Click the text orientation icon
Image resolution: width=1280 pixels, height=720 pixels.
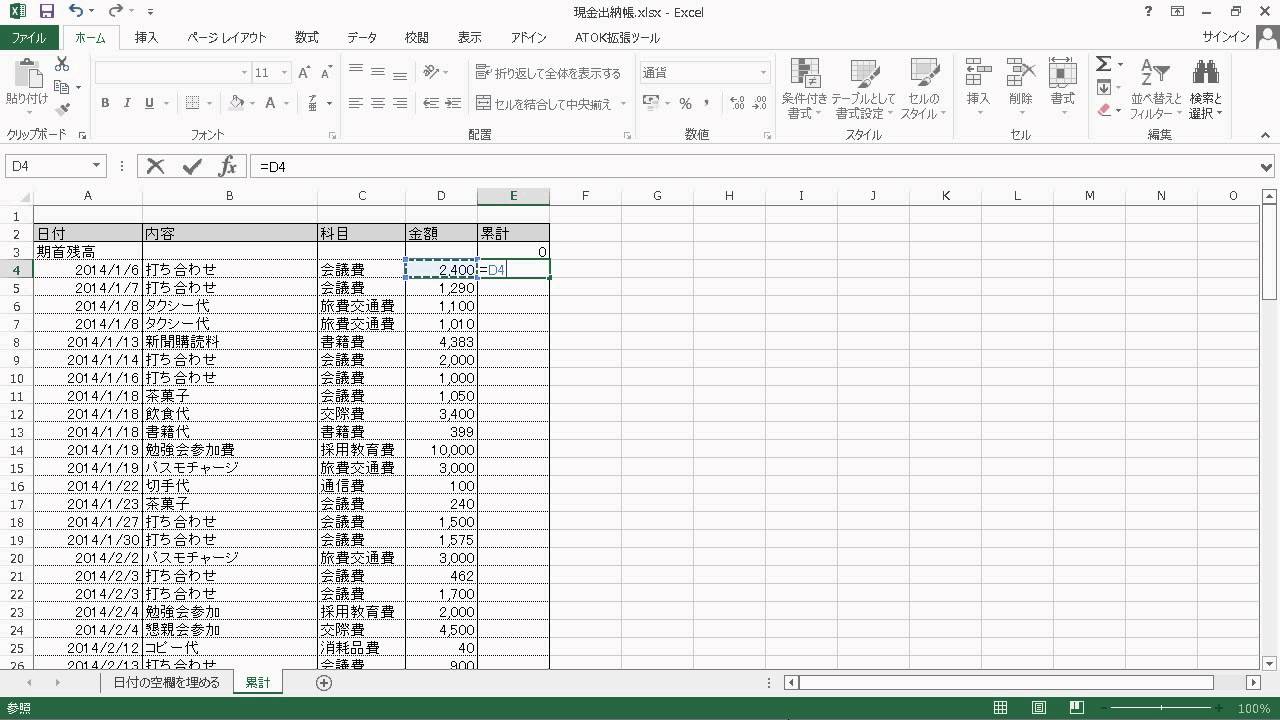(x=432, y=72)
